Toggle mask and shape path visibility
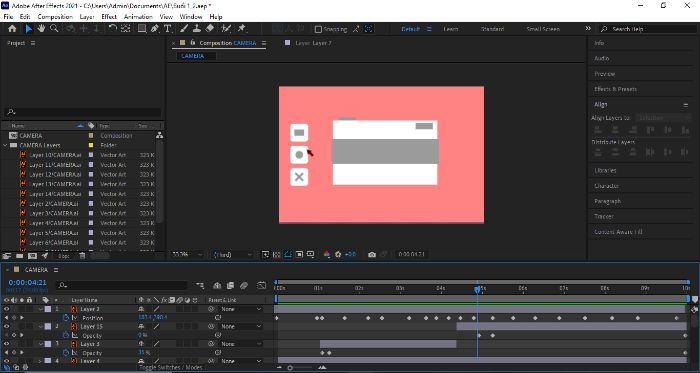The image size is (700, 373). (288, 254)
